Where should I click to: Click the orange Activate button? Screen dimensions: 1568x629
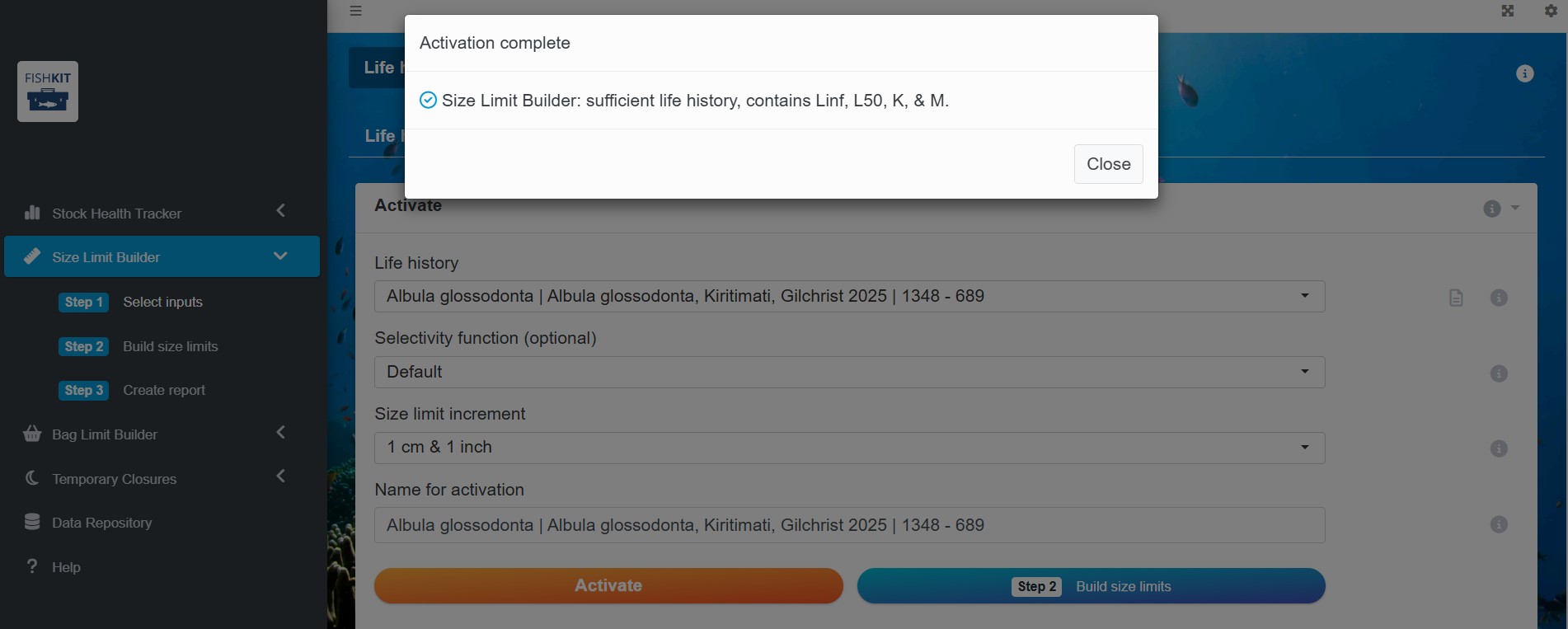tap(608, 585)
